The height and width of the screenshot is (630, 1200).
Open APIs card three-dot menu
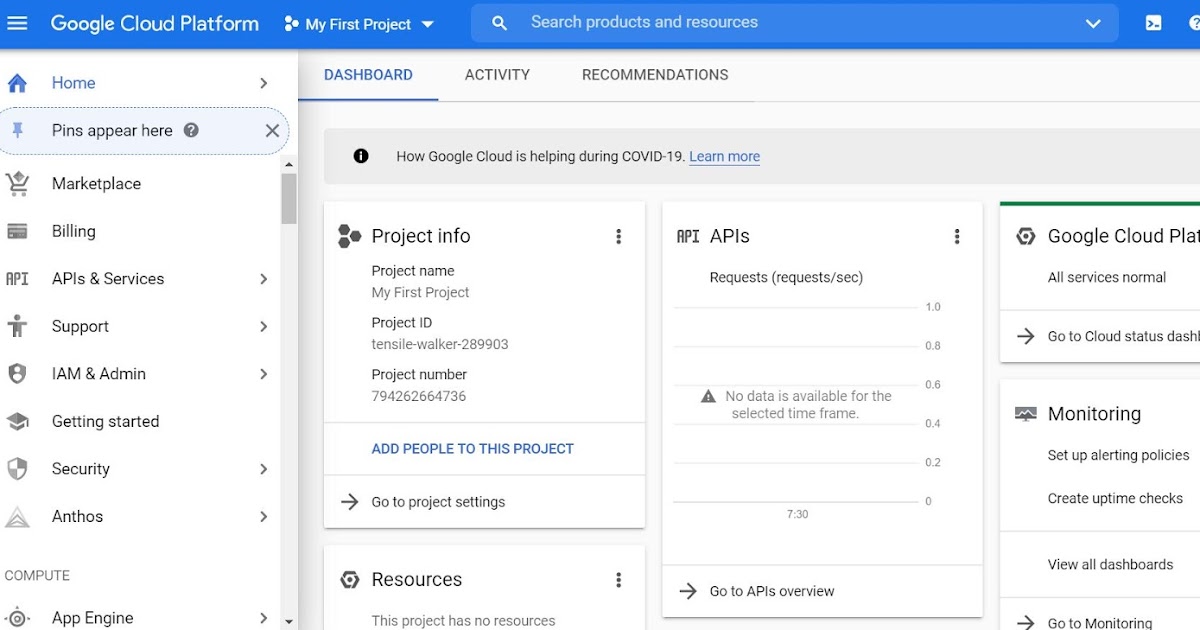tap(956, 237)
